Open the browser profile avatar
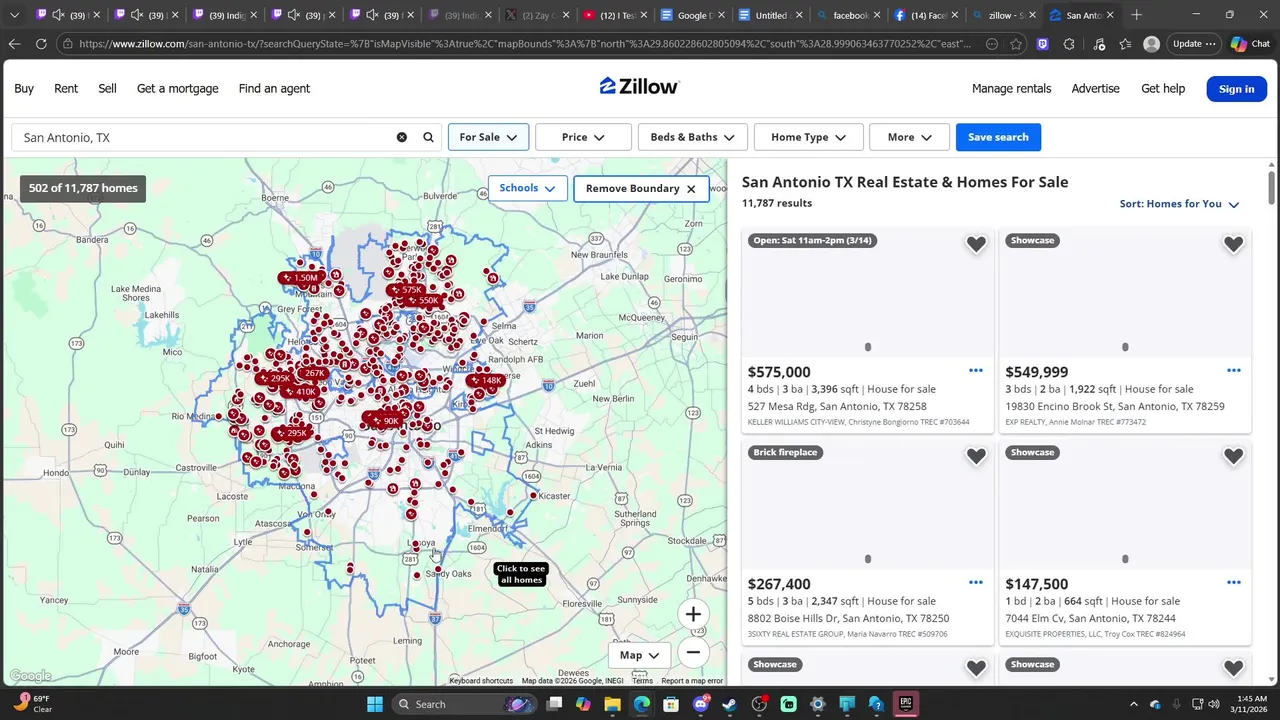The height and width of the screenshot is (720, 1280). 1151,44
